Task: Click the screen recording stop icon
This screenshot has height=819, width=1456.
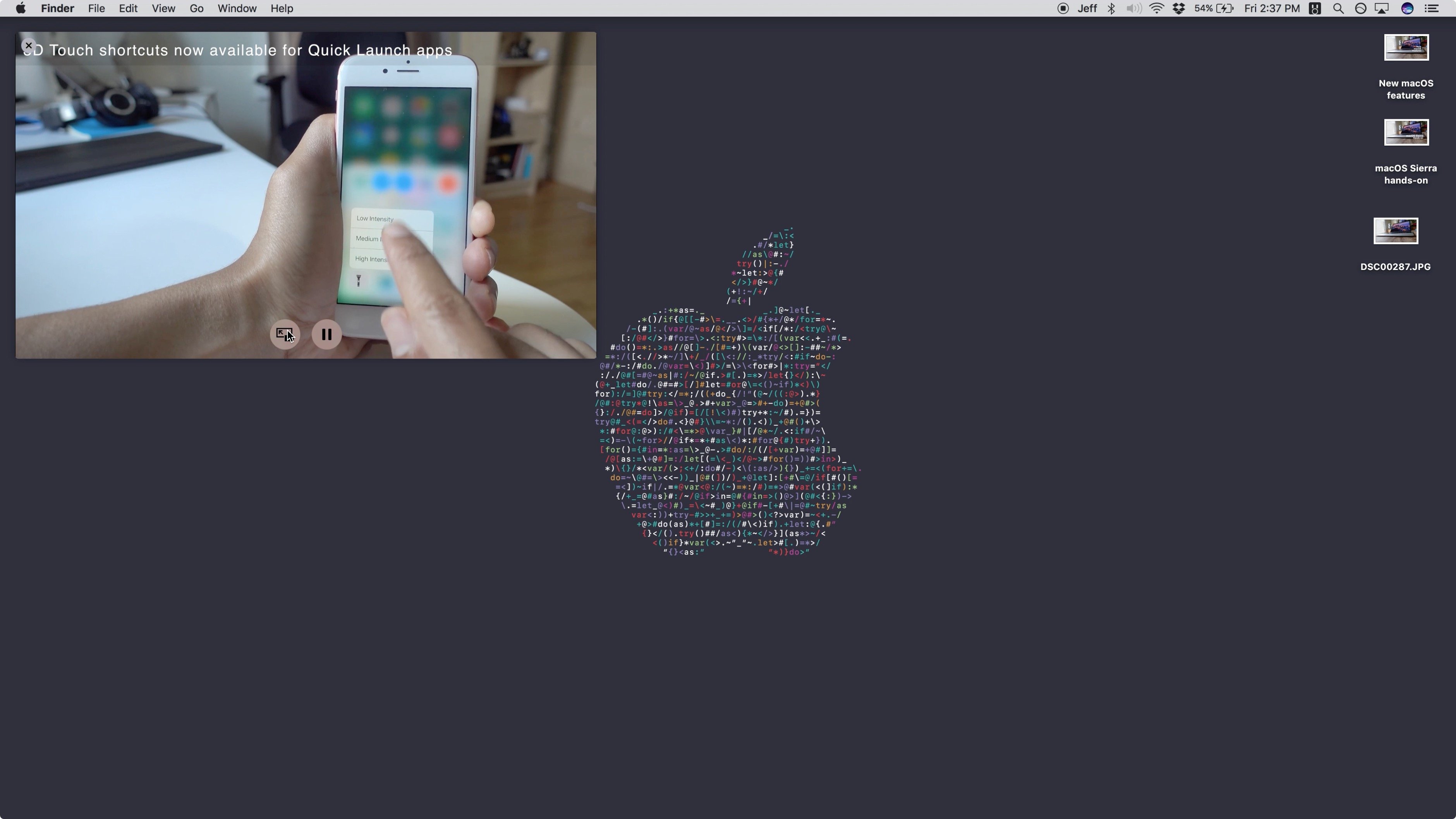Action: coord(1063,9)
